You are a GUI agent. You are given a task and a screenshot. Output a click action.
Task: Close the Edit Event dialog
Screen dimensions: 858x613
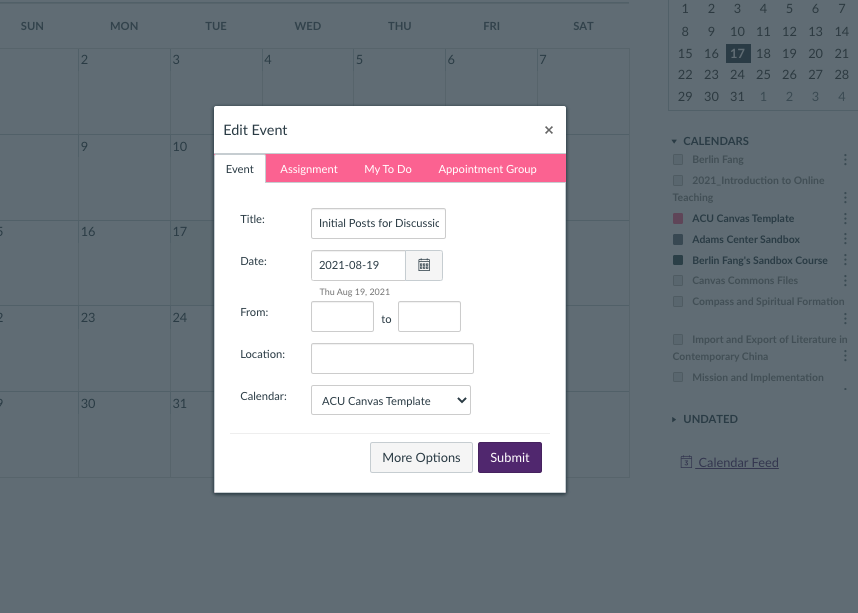pyautogui.click(x=549, y=130)
